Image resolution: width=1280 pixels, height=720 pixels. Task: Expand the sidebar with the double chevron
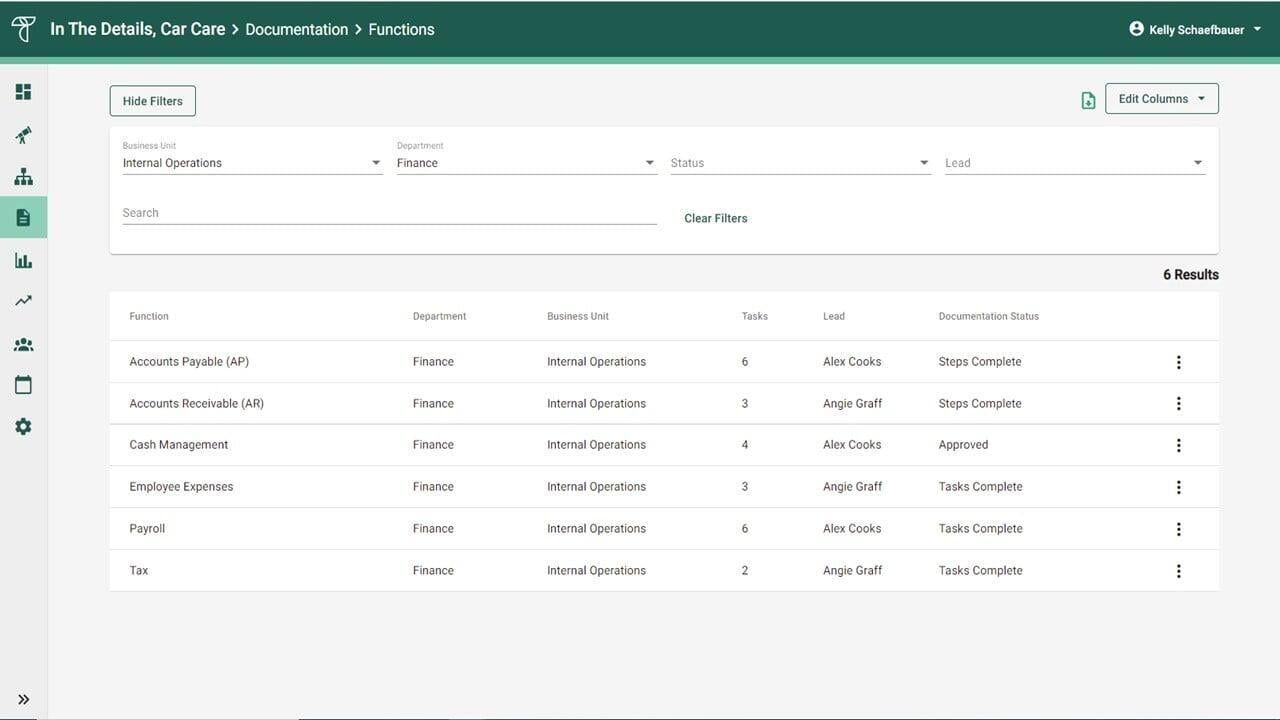[x=23, y=700]
